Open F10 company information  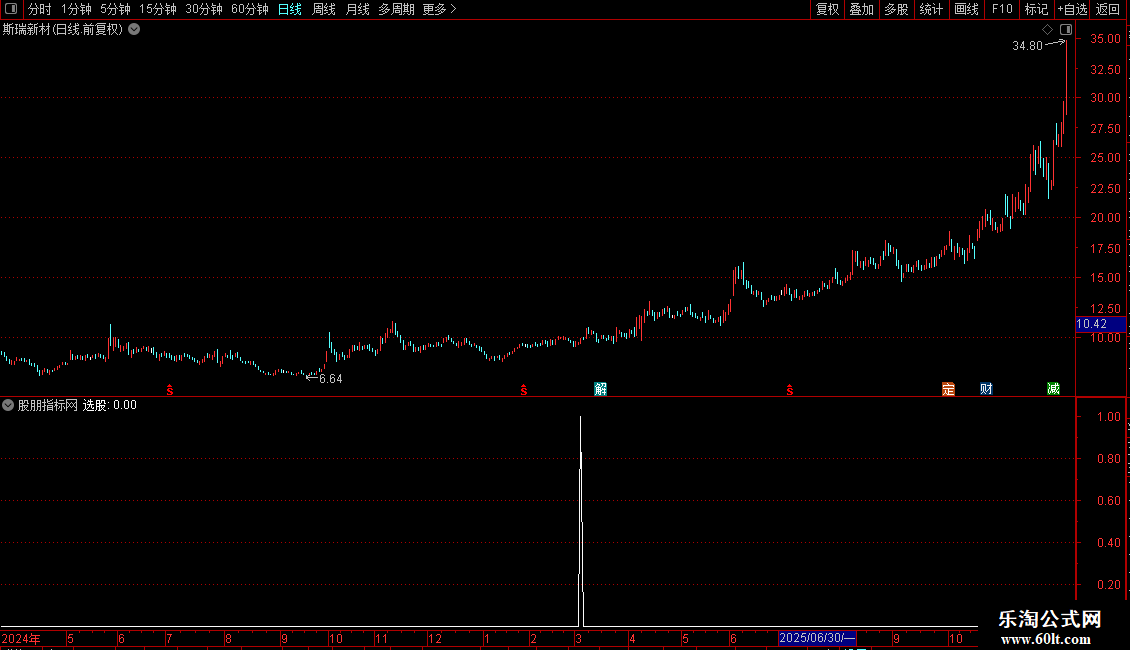1002,9
